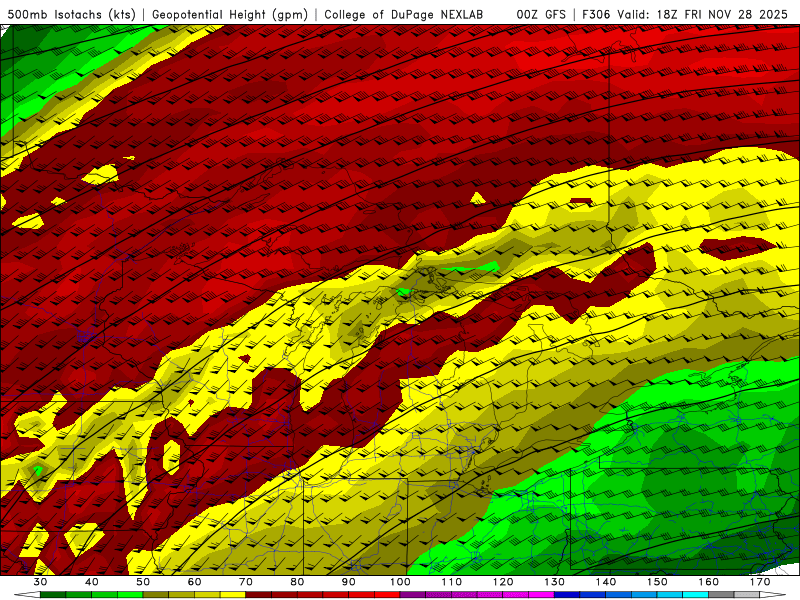Click the "Geopotential Height (gpm)" header text
800x600 pixels.
(230, 15)
